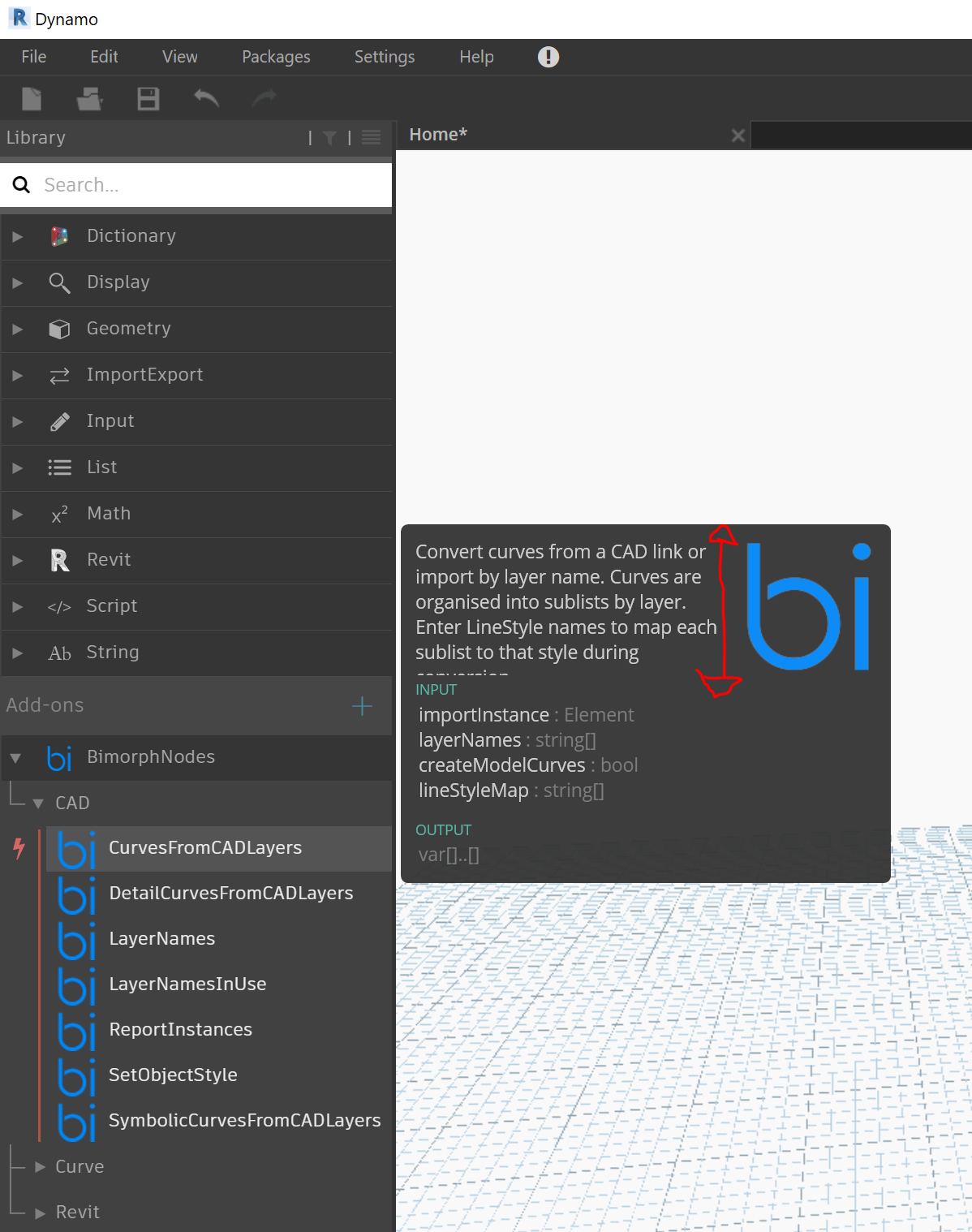The width and height of the screenshot is (972, 1232).
Task: Collapse the CAD subcategory arrow
Action: (38, 803)
